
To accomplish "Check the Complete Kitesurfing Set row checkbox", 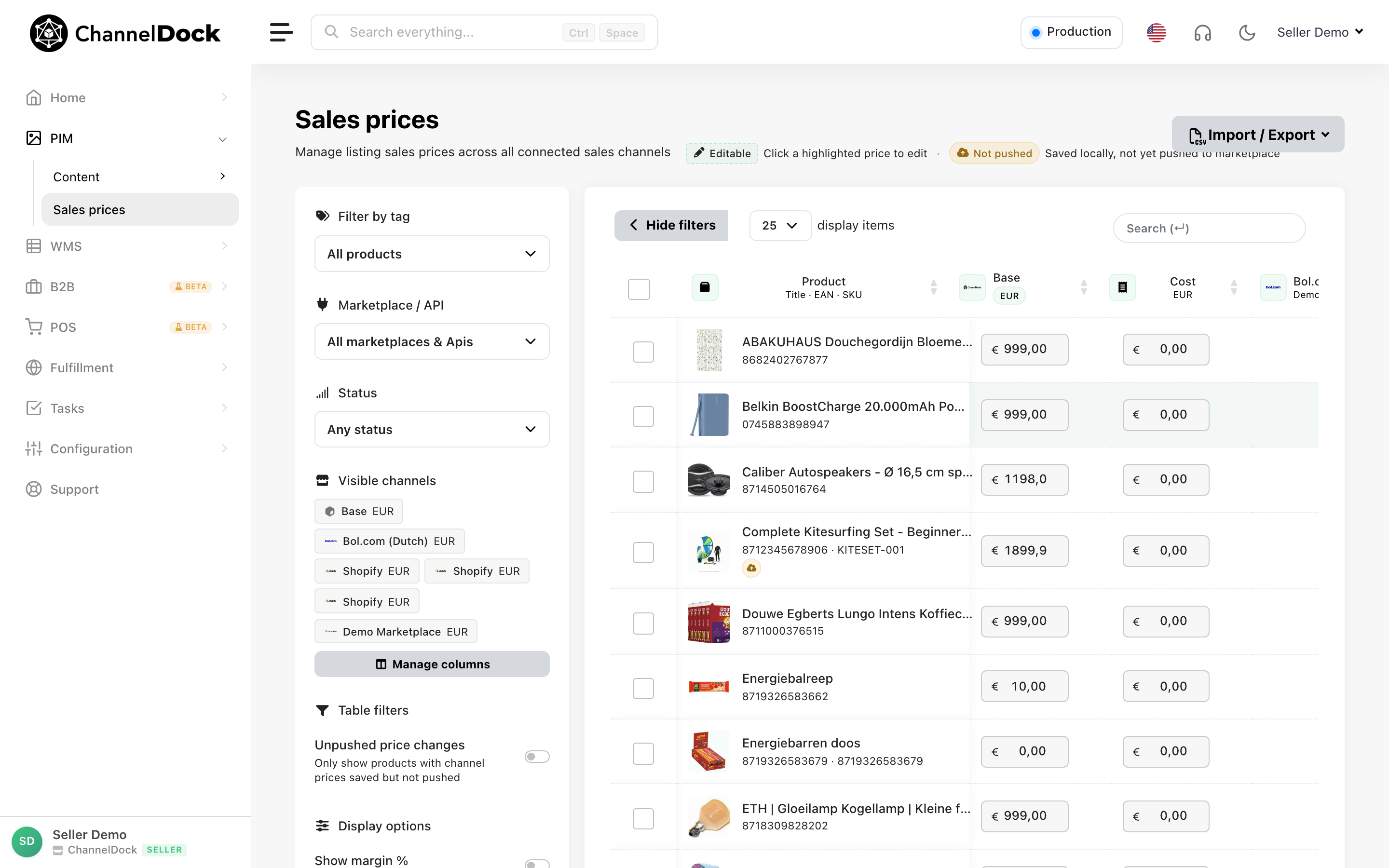I will tap(643, 552).
